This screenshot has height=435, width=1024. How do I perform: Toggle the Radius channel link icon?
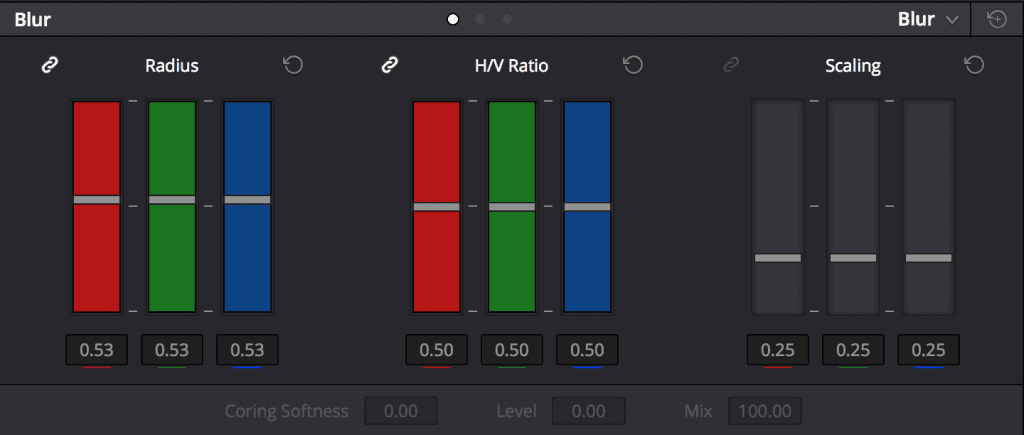[50, 66]
